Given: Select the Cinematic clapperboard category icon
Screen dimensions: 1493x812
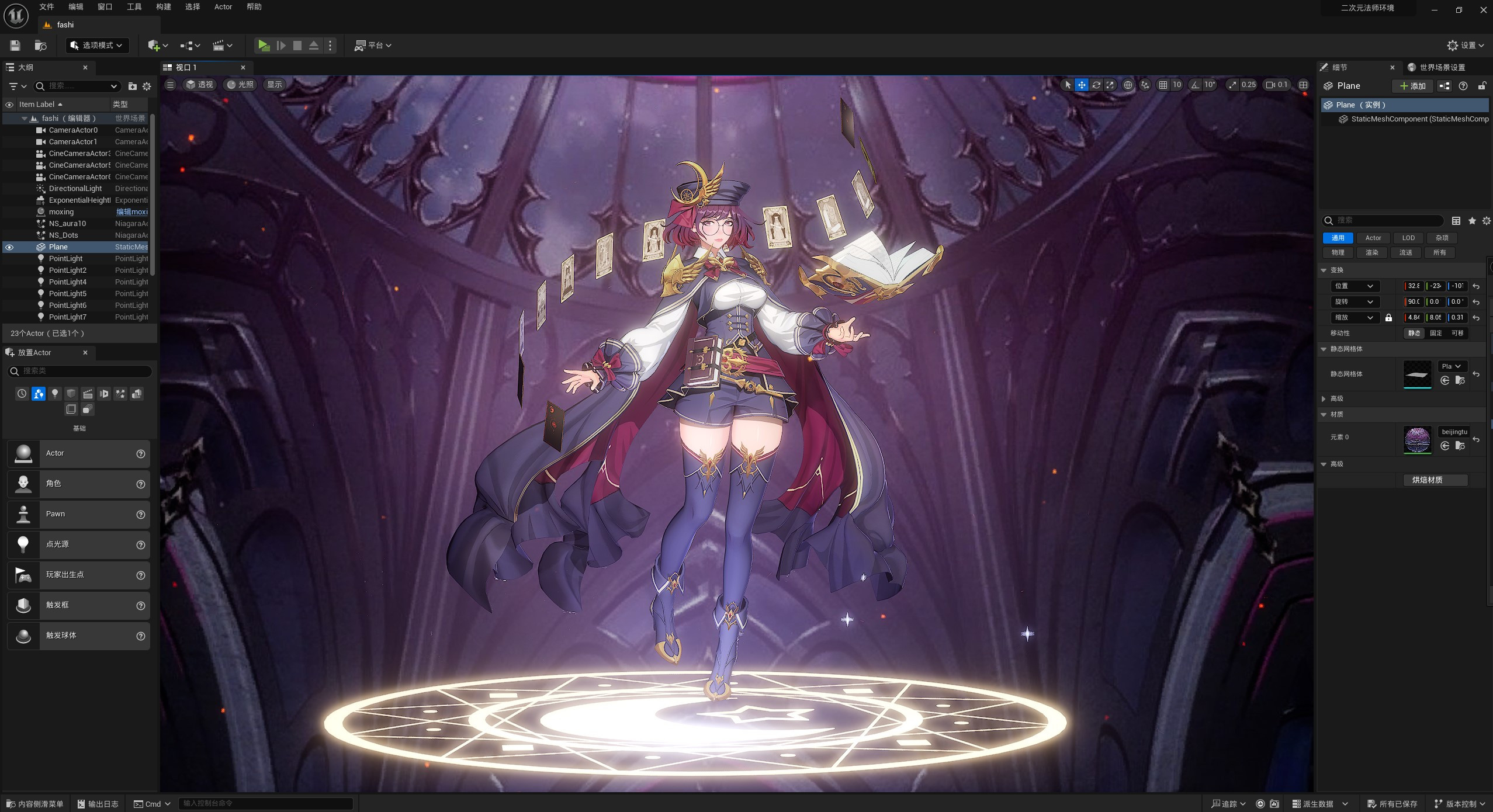Looking at the screenshot, I should click(x=88, y=394).
